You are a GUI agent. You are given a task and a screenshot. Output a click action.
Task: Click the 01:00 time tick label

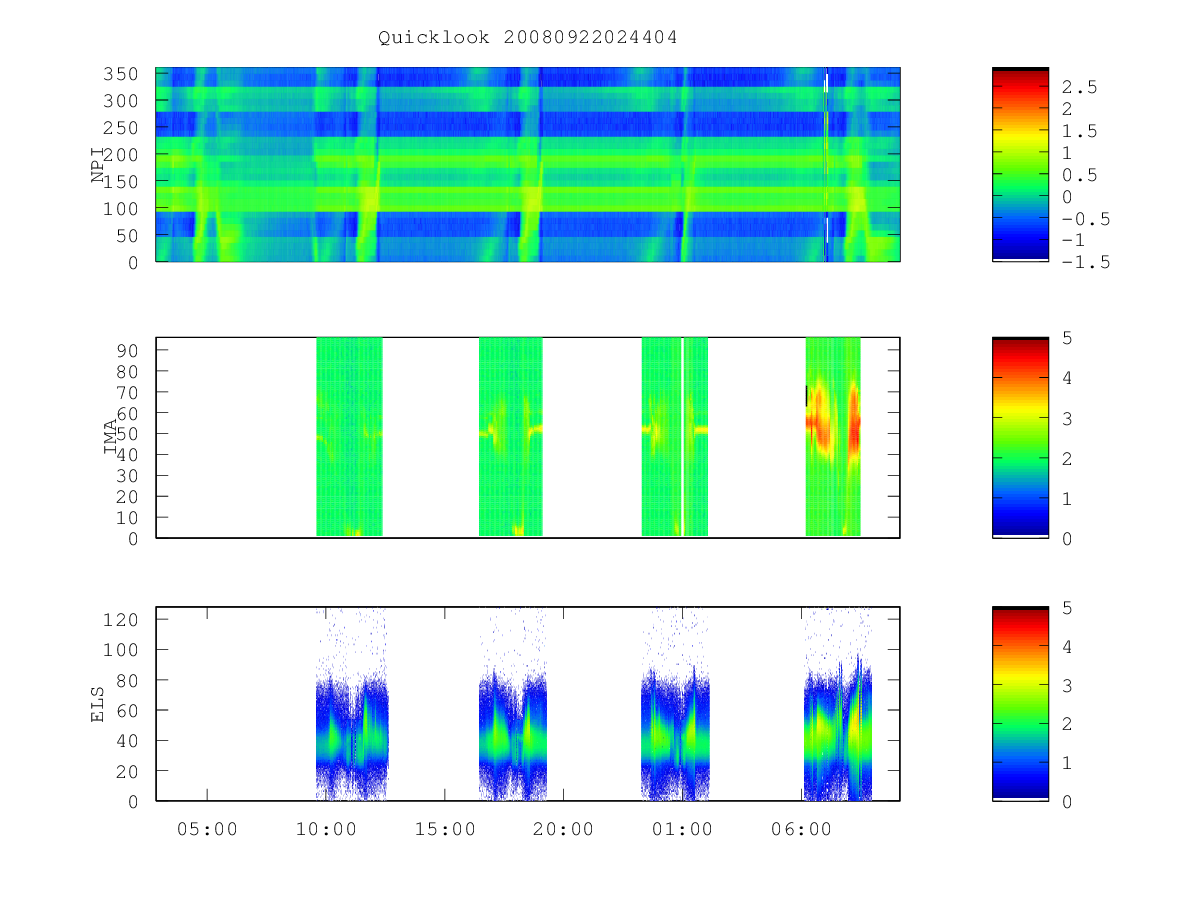682,829
